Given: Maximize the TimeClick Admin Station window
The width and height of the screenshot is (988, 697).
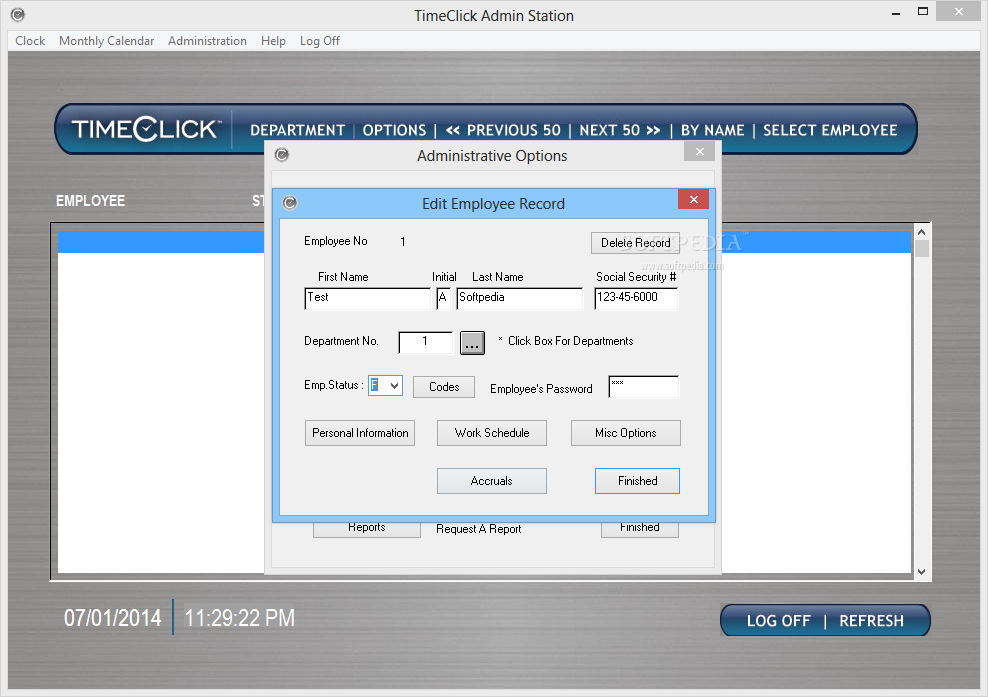Looking at the screenshot, I should [922, 11].
